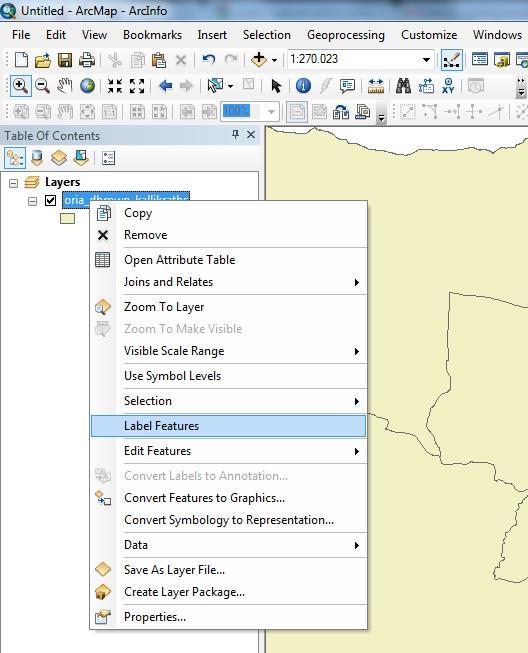
Task: Select the Pan hand tool
Action: tap(65, 86)
